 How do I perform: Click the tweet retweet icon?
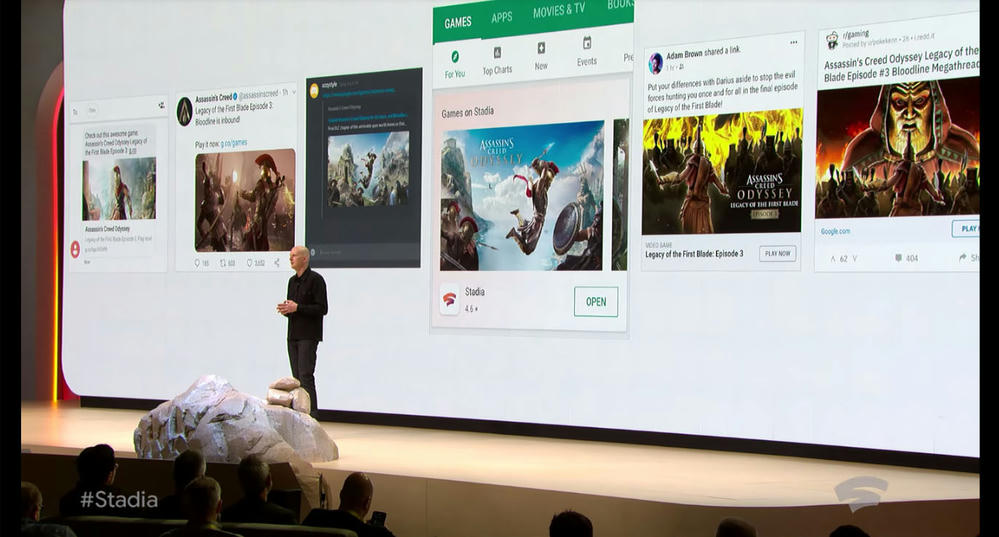tap(224, 262)
